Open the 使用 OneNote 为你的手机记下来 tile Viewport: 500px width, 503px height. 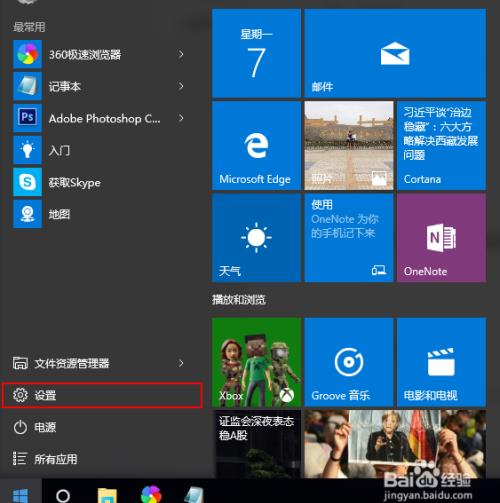(x=349, y=238)
